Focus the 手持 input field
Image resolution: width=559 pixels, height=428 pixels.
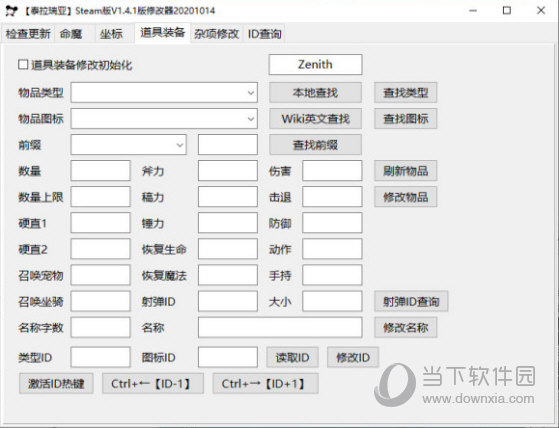[x=332, y=275]
